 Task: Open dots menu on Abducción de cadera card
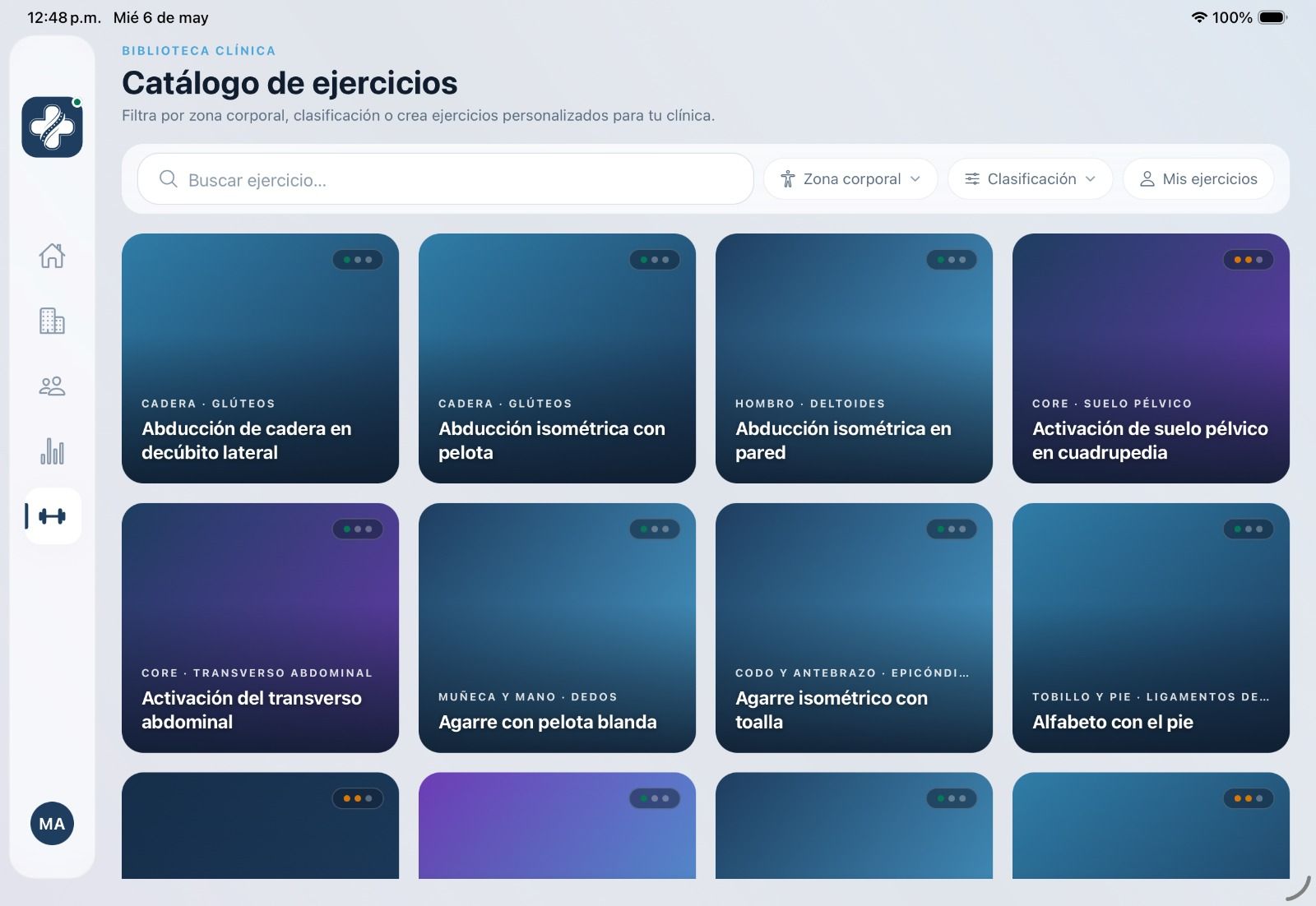point(358,260)
